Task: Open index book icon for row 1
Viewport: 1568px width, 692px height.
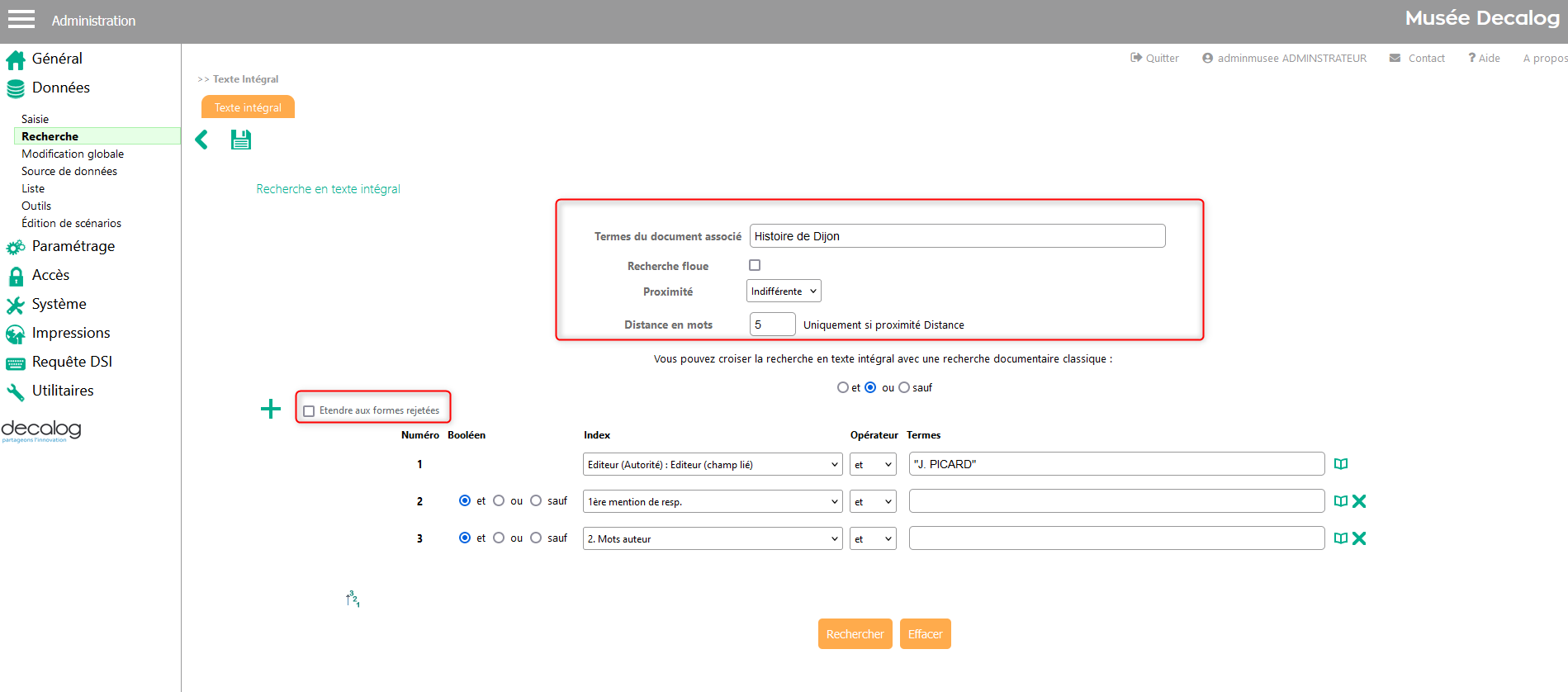Action: coord(1341,464)
